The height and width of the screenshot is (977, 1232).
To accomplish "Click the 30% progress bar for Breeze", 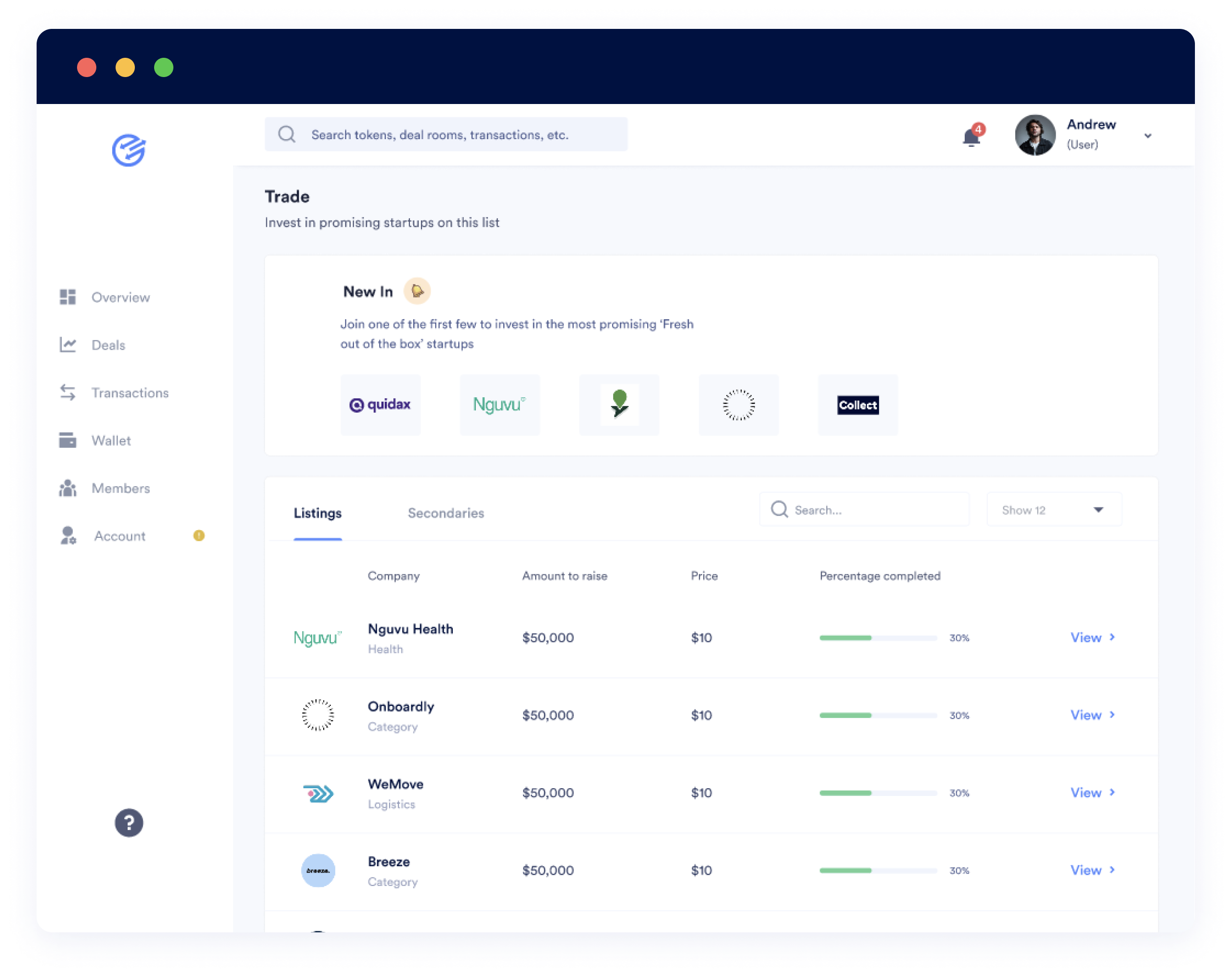I will (877, 870).
